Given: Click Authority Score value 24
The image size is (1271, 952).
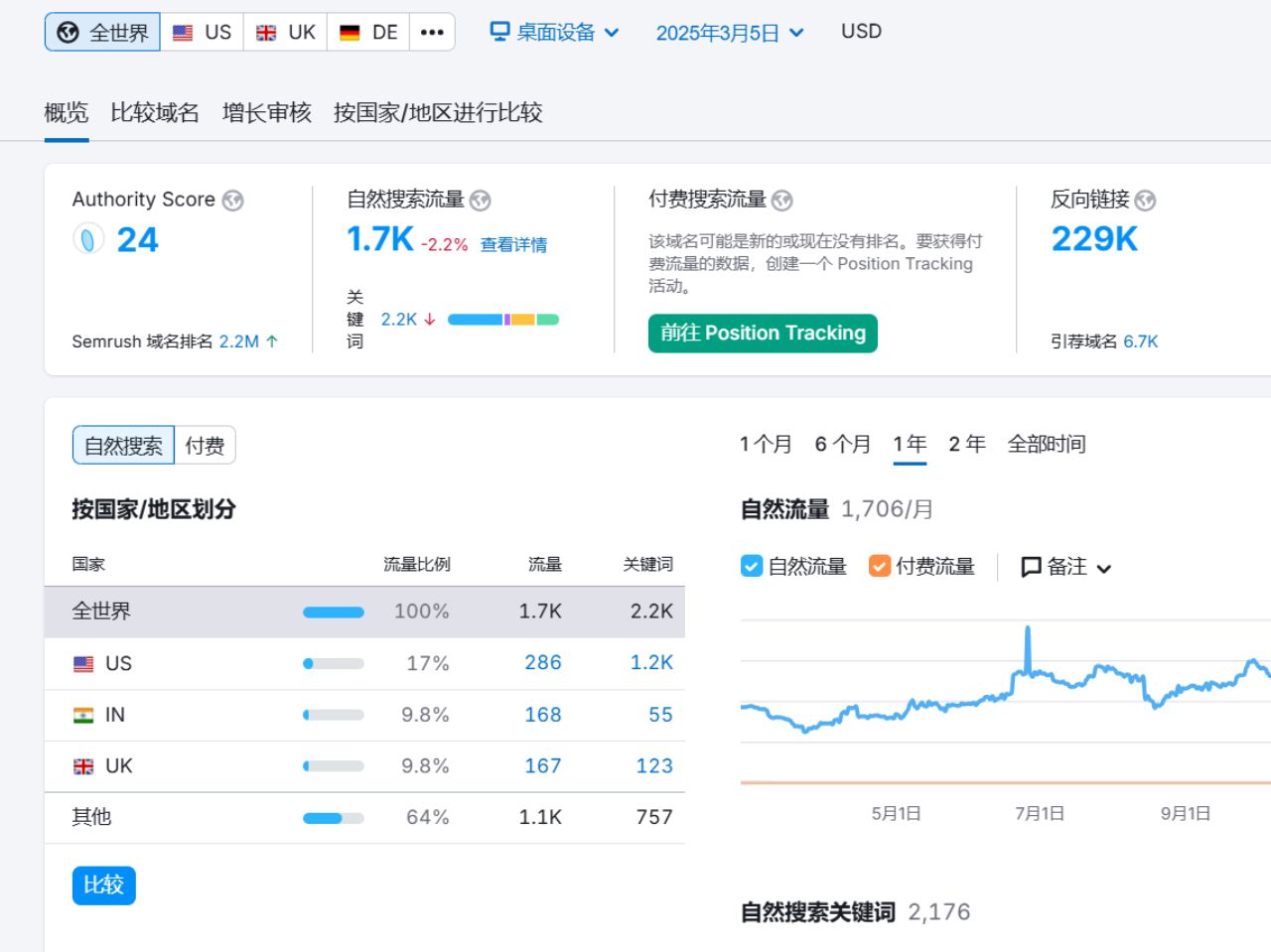Looking at the screenshot, I should click(x=137, y=240).
